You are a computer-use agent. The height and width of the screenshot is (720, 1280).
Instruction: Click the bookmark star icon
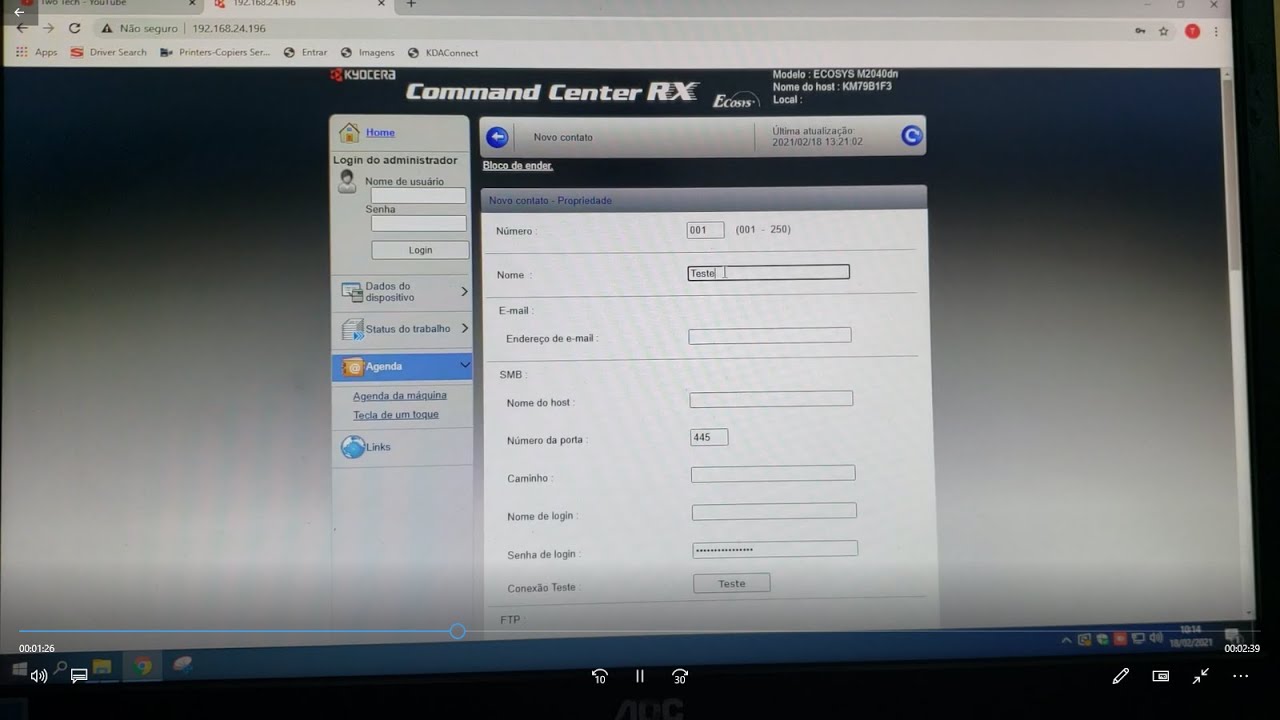tap(1164, 31)
